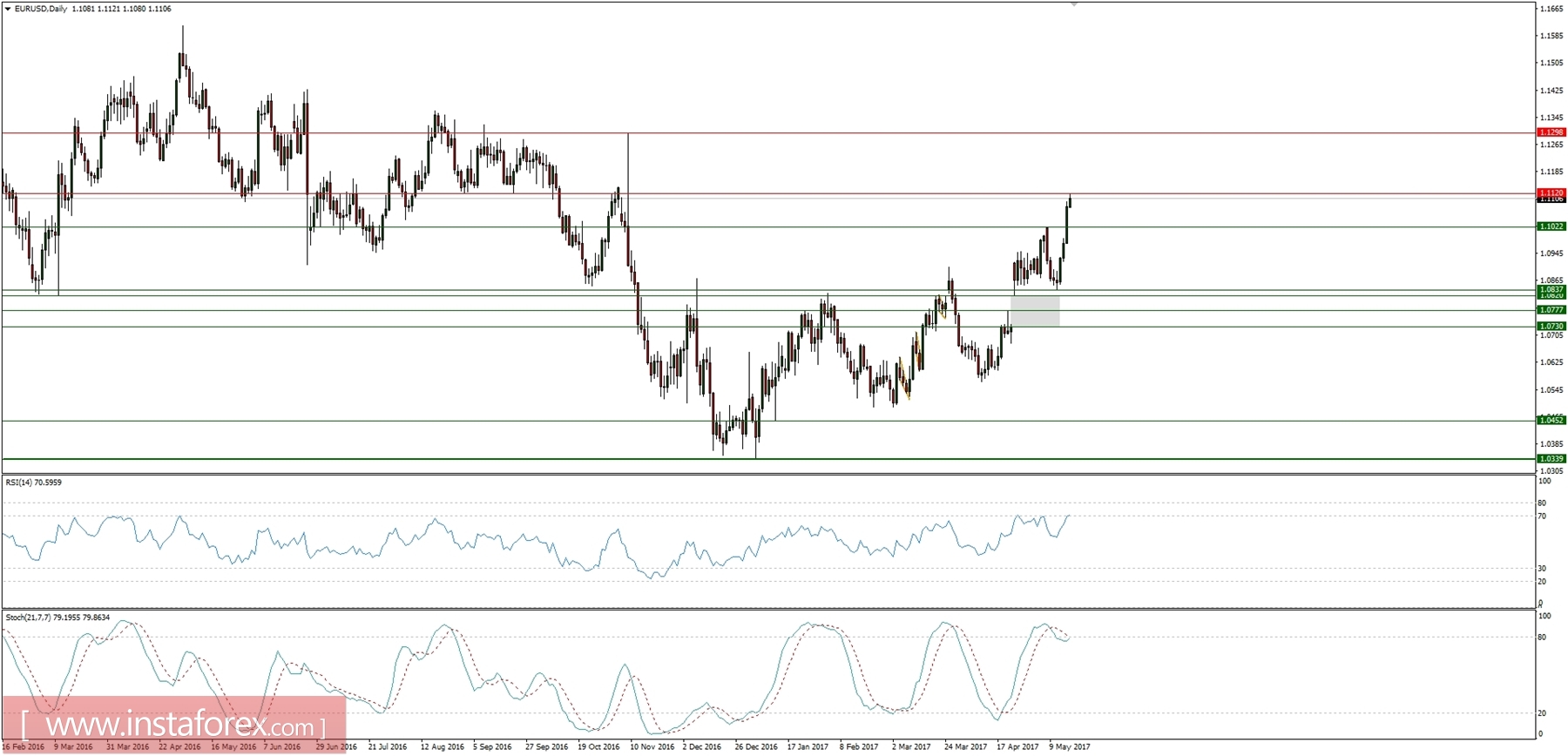
Task: Click the 1.1265 value on price axis
Action: [x=1551, y=145]
